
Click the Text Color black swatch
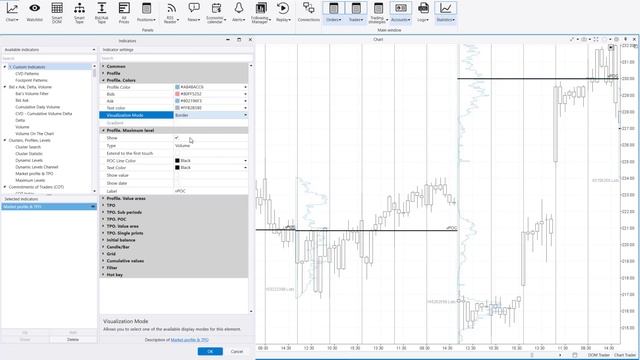coord(177,167)
